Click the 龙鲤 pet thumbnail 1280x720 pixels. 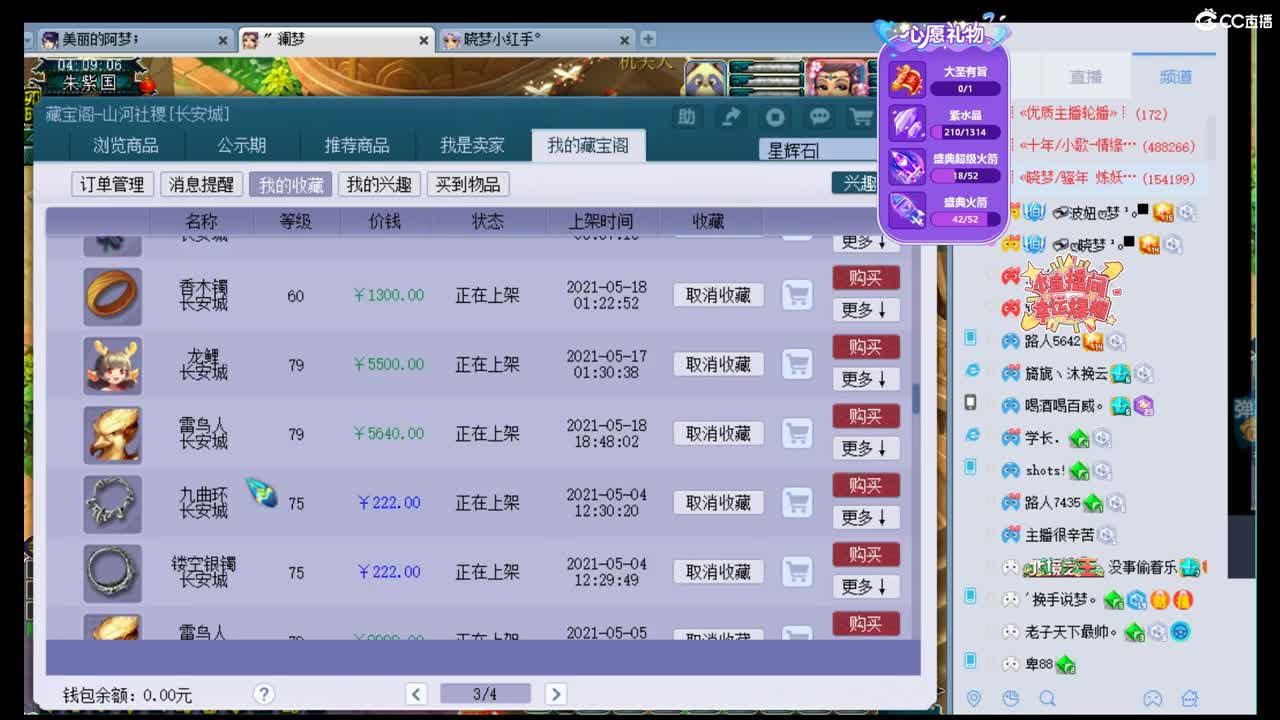pos(113,365)
